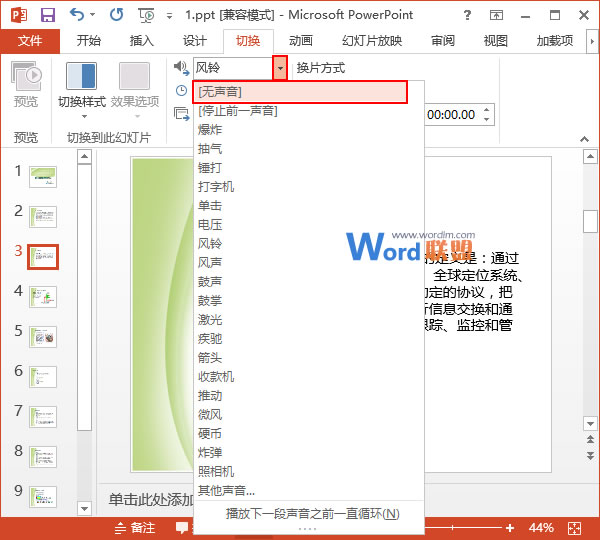This screenshot has height=540, width=600.
Task: Select slide 1 thumbnail
Action: 43,177
